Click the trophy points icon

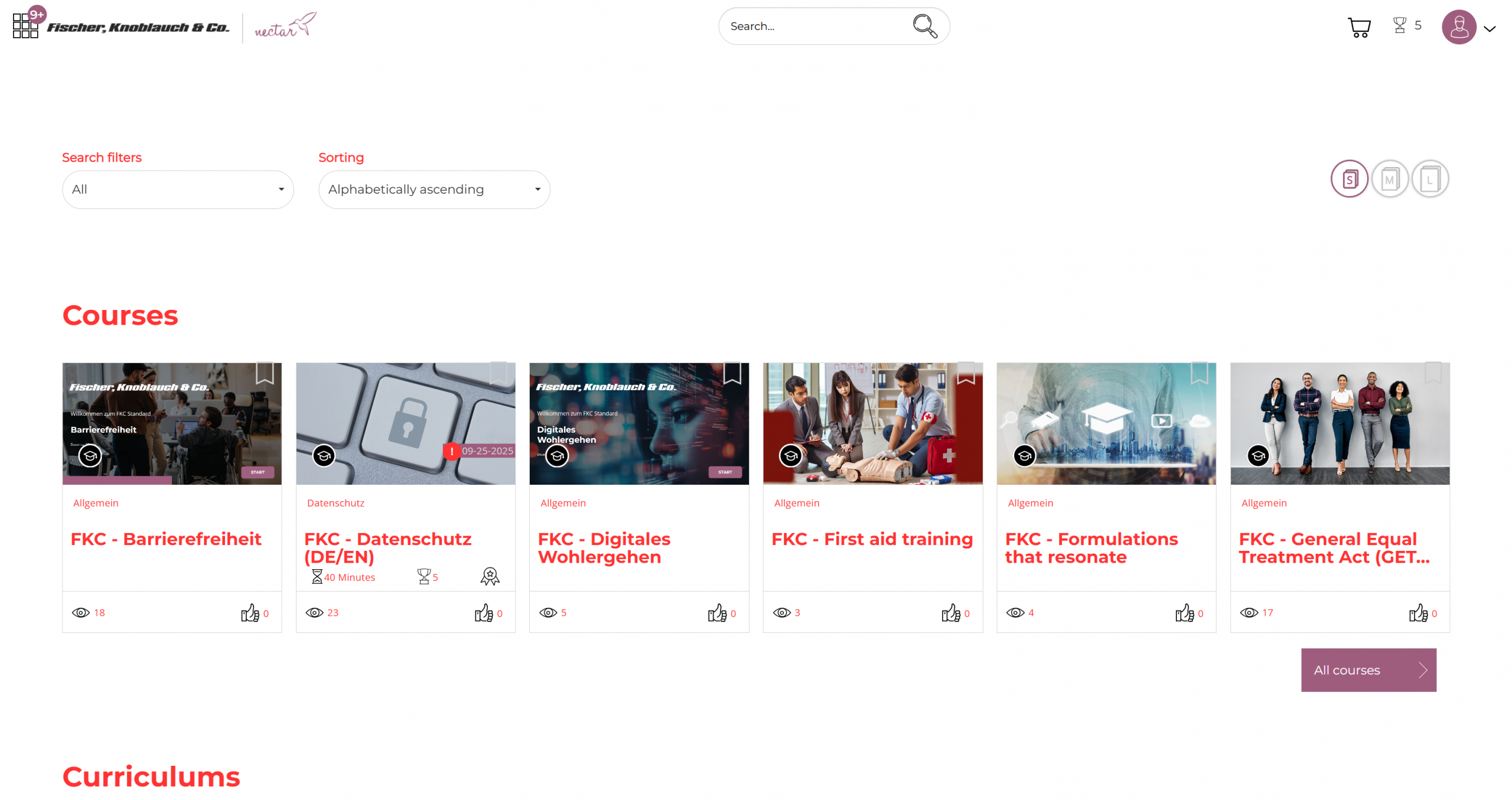click(x=1399, y=25)
